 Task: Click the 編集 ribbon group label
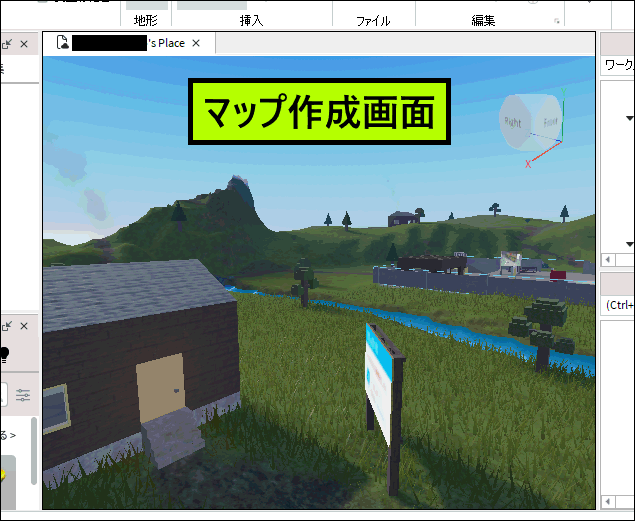[x=483, y=20]
